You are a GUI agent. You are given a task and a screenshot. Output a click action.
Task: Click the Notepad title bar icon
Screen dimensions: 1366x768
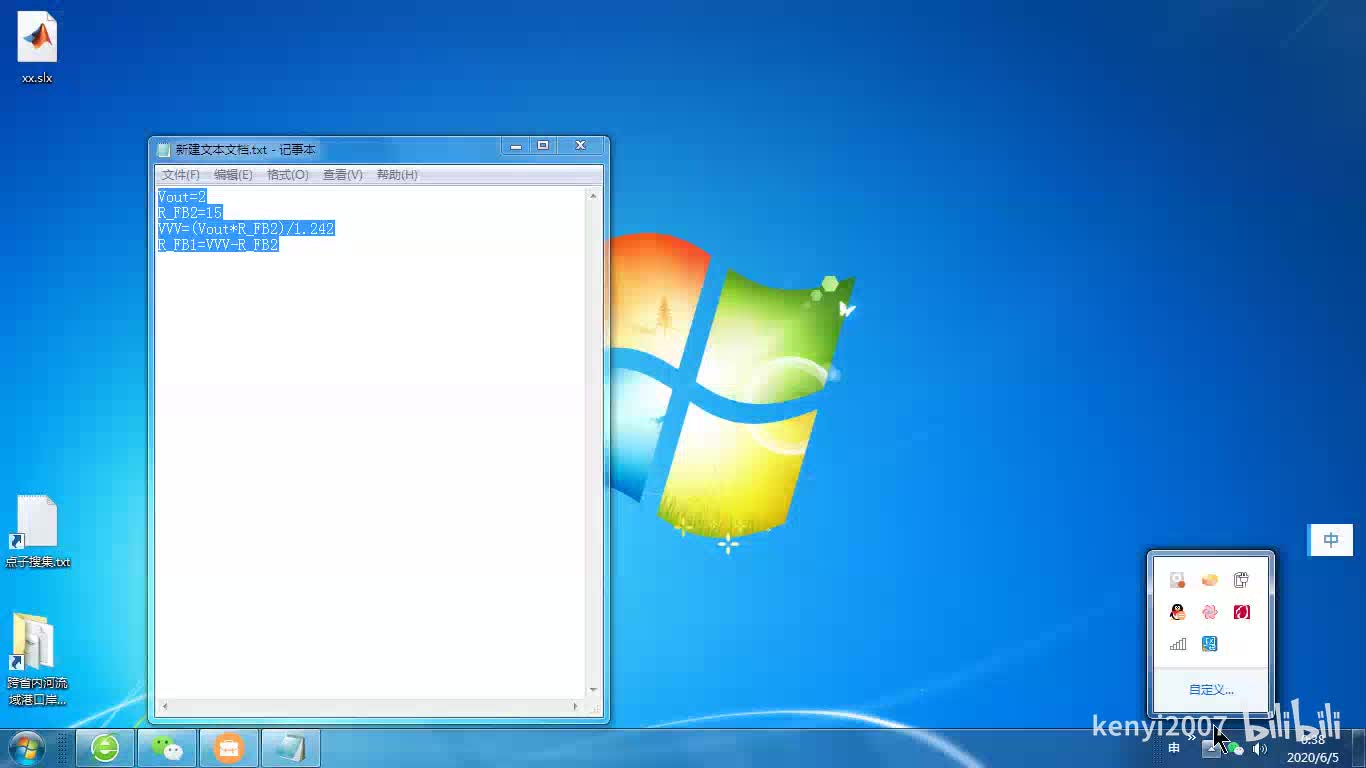pos(164,150)
